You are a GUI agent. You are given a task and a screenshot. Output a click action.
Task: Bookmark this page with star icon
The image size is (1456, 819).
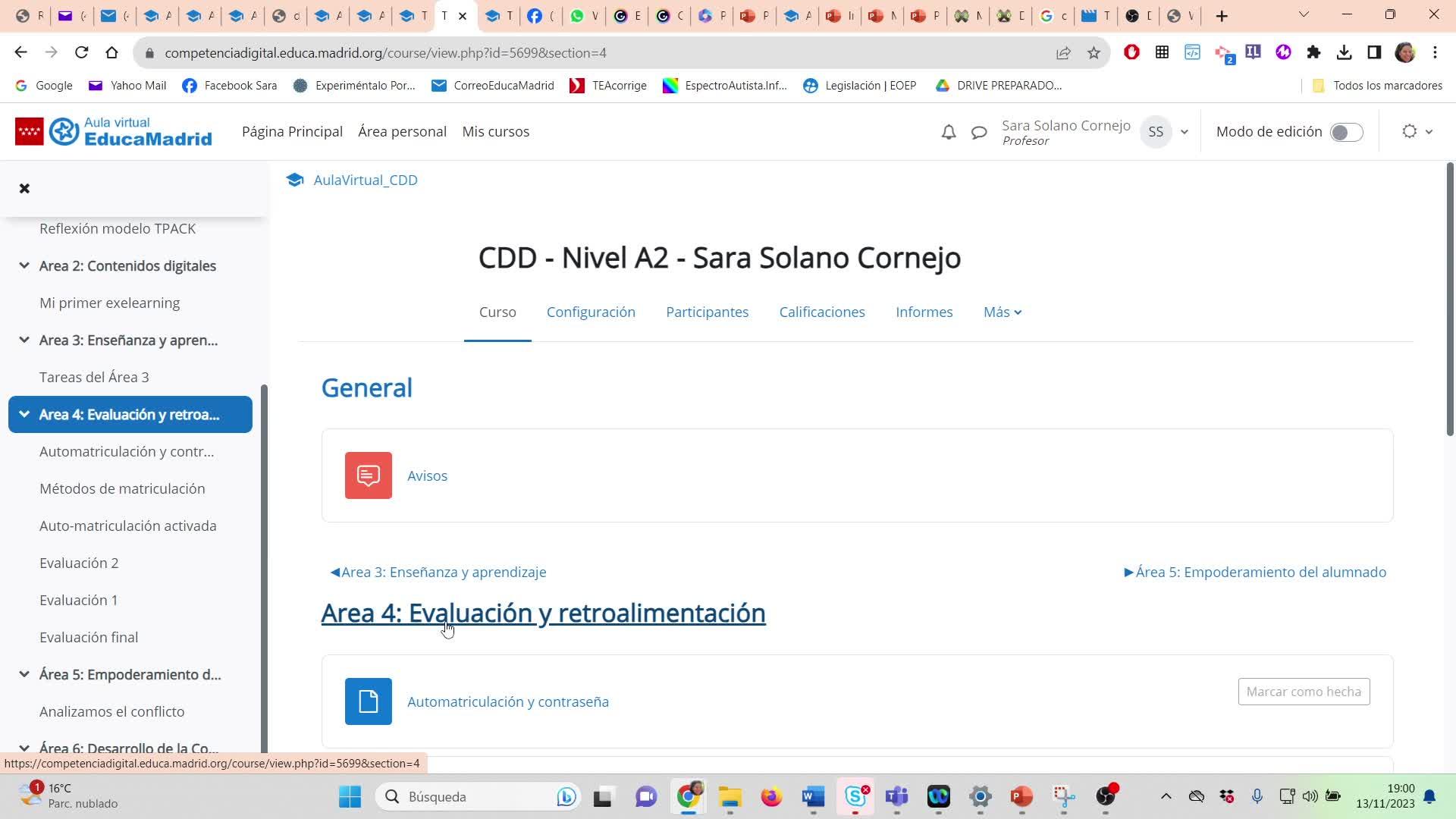tap(1094, 52)
